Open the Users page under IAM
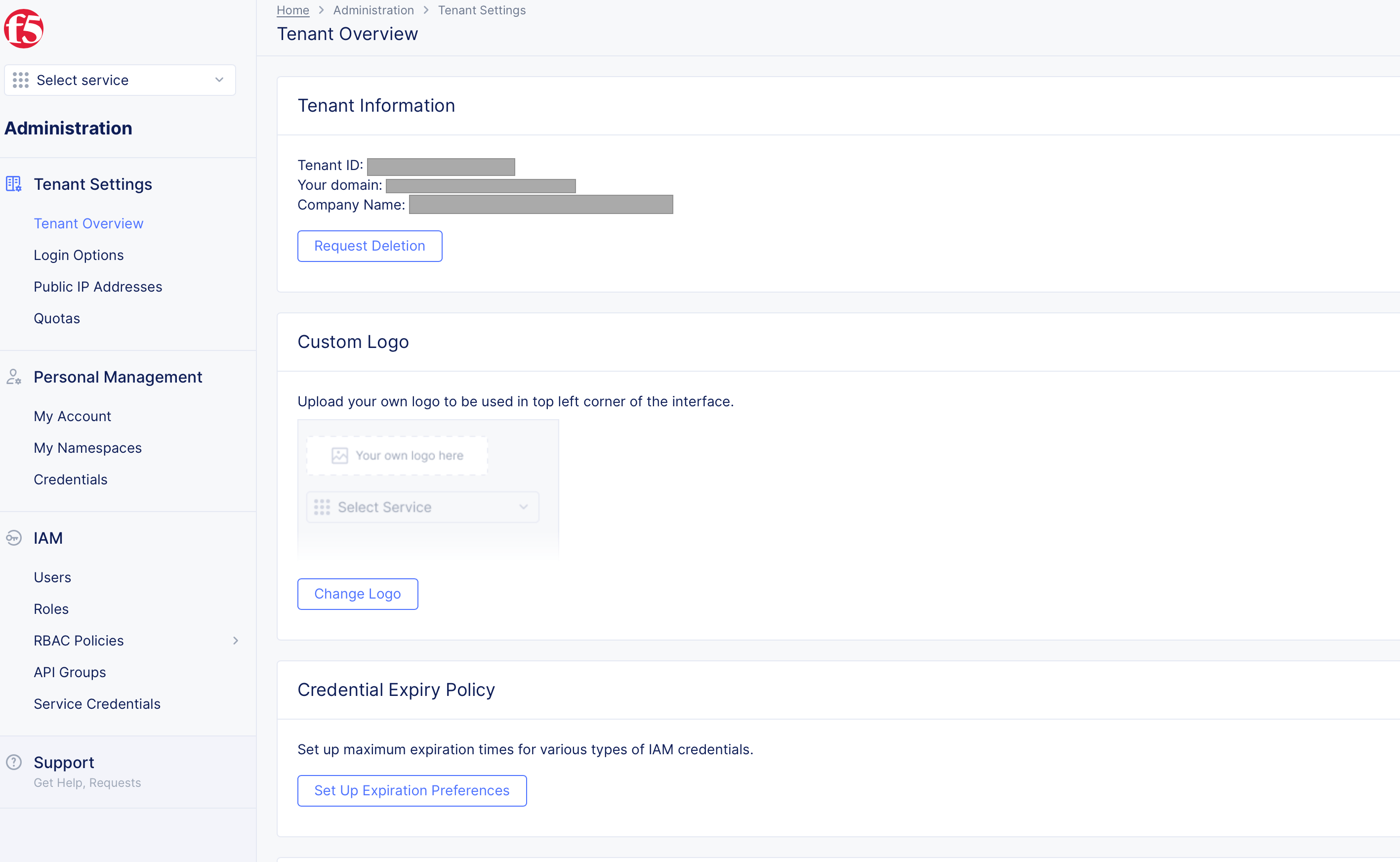 (x=52, y=577)
